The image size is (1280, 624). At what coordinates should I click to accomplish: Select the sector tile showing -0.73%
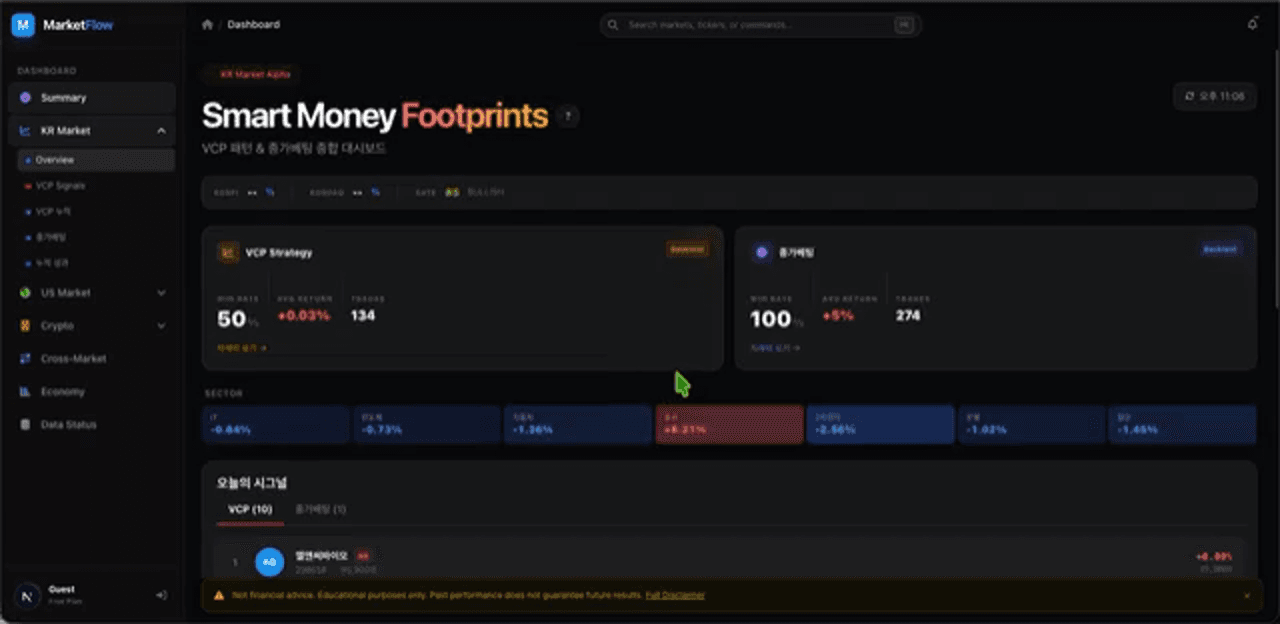point(426,425)
